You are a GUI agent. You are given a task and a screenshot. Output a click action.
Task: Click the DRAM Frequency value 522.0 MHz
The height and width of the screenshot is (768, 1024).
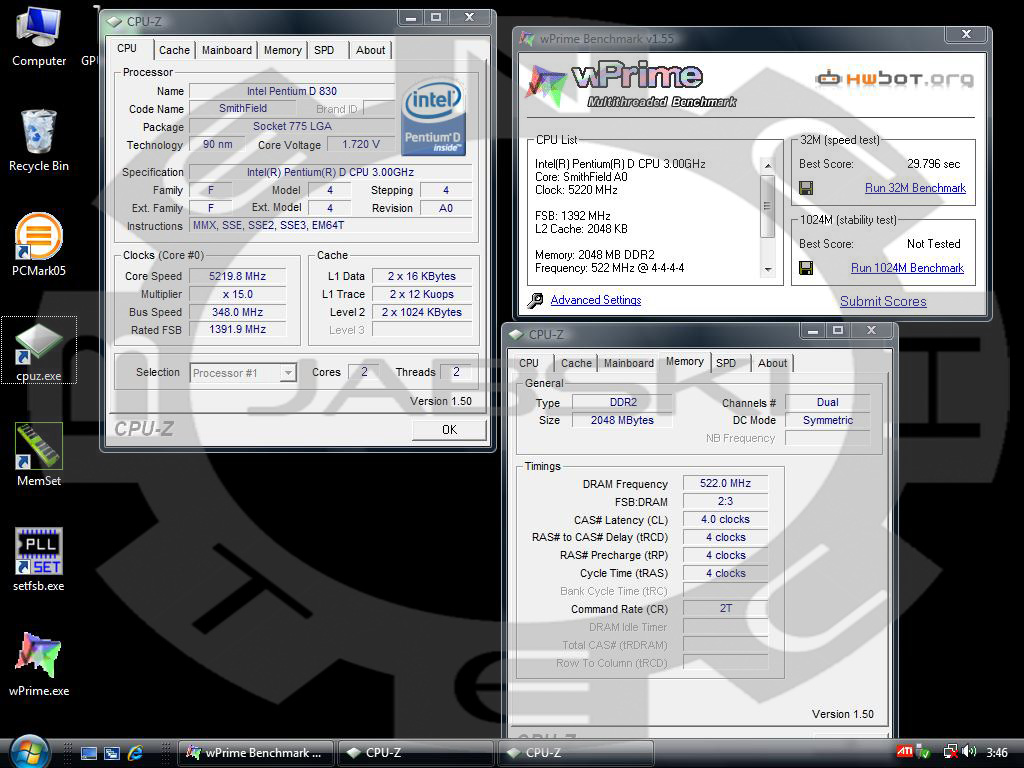[725, 483]
